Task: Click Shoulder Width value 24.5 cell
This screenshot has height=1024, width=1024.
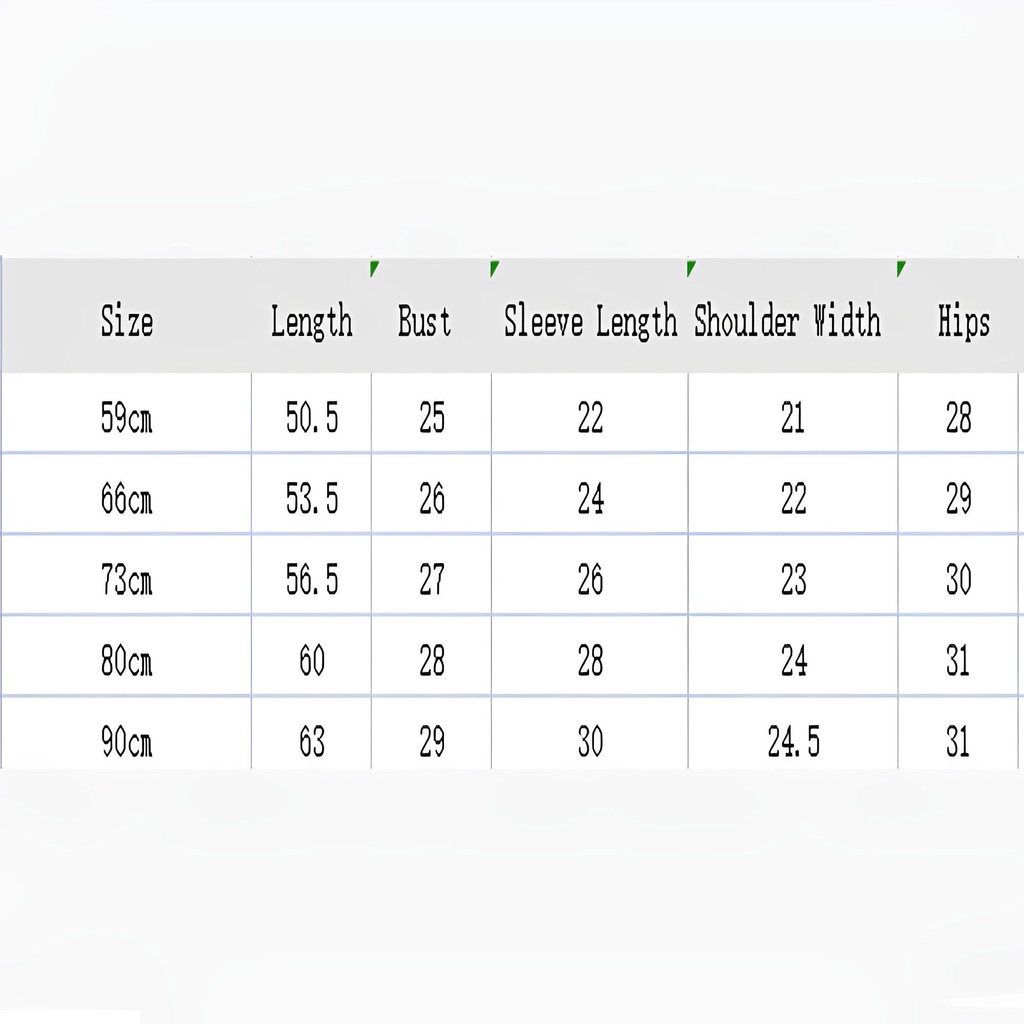Action: click(793, 742)
